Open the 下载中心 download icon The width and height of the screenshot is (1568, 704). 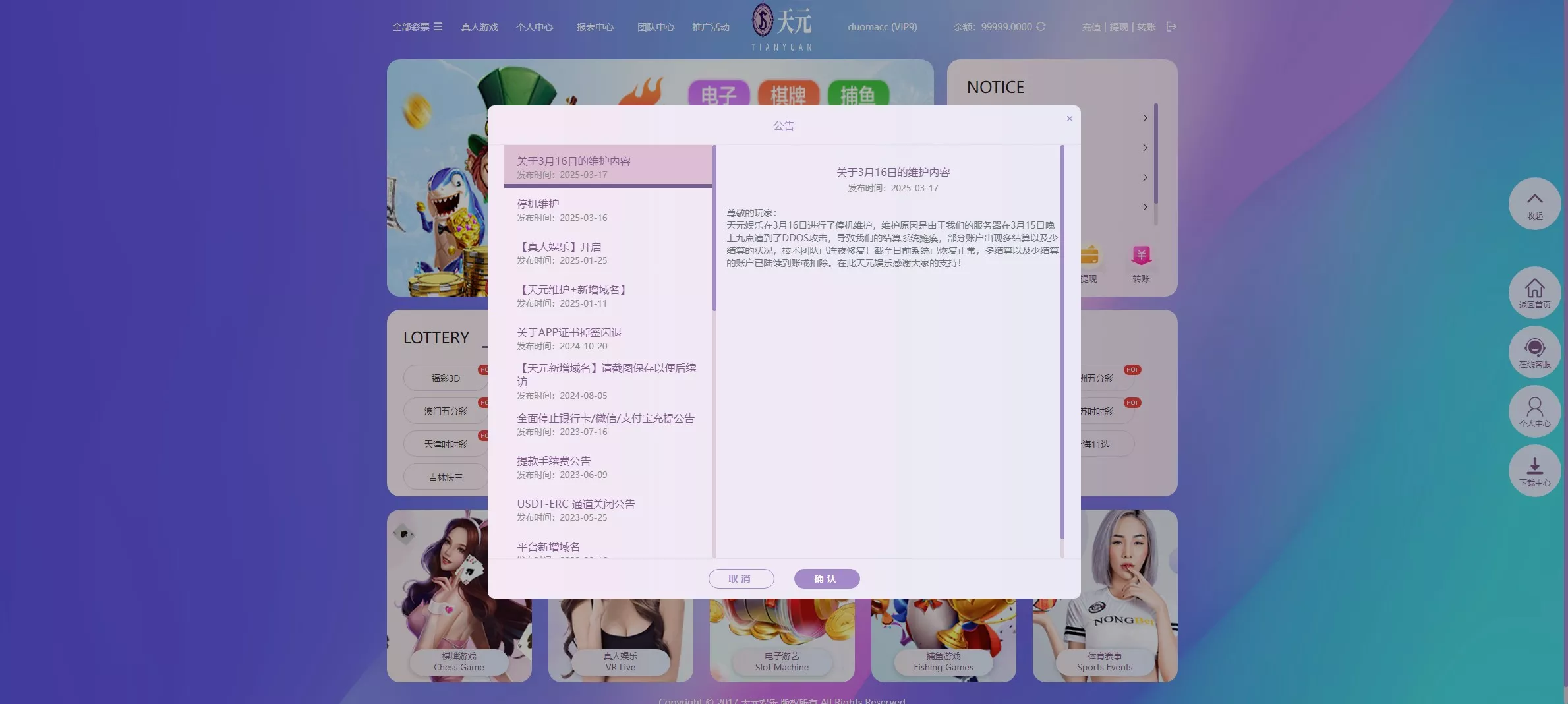1534,471
